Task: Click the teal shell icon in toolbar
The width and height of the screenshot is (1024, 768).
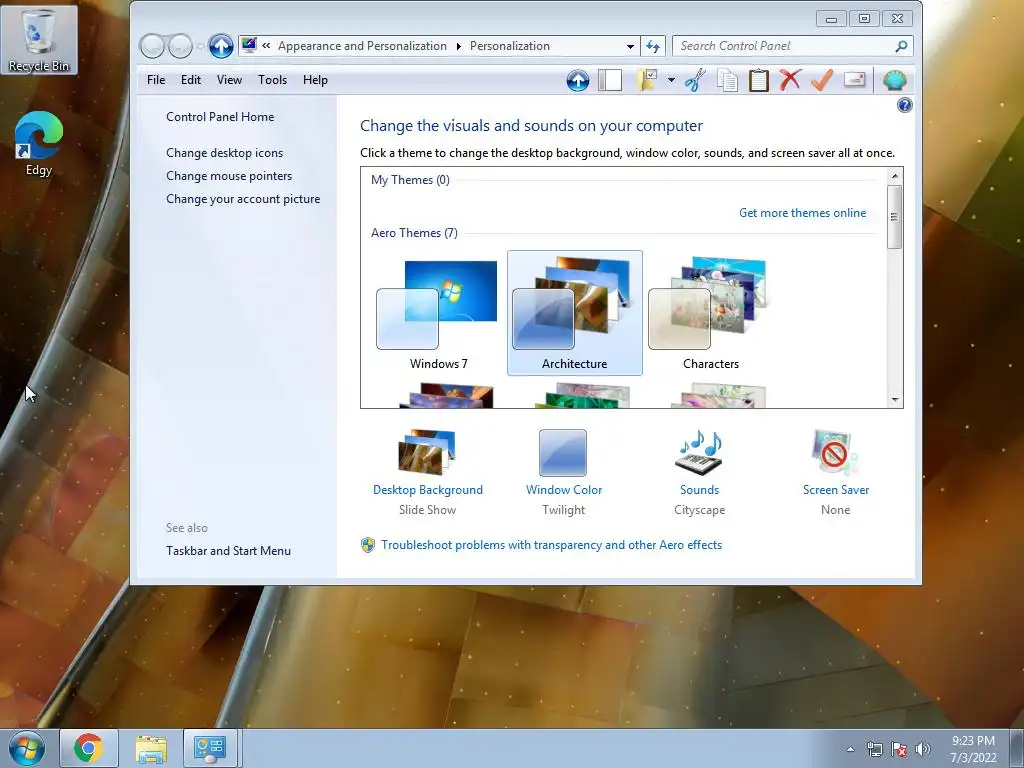Action: tap(894, 80)
